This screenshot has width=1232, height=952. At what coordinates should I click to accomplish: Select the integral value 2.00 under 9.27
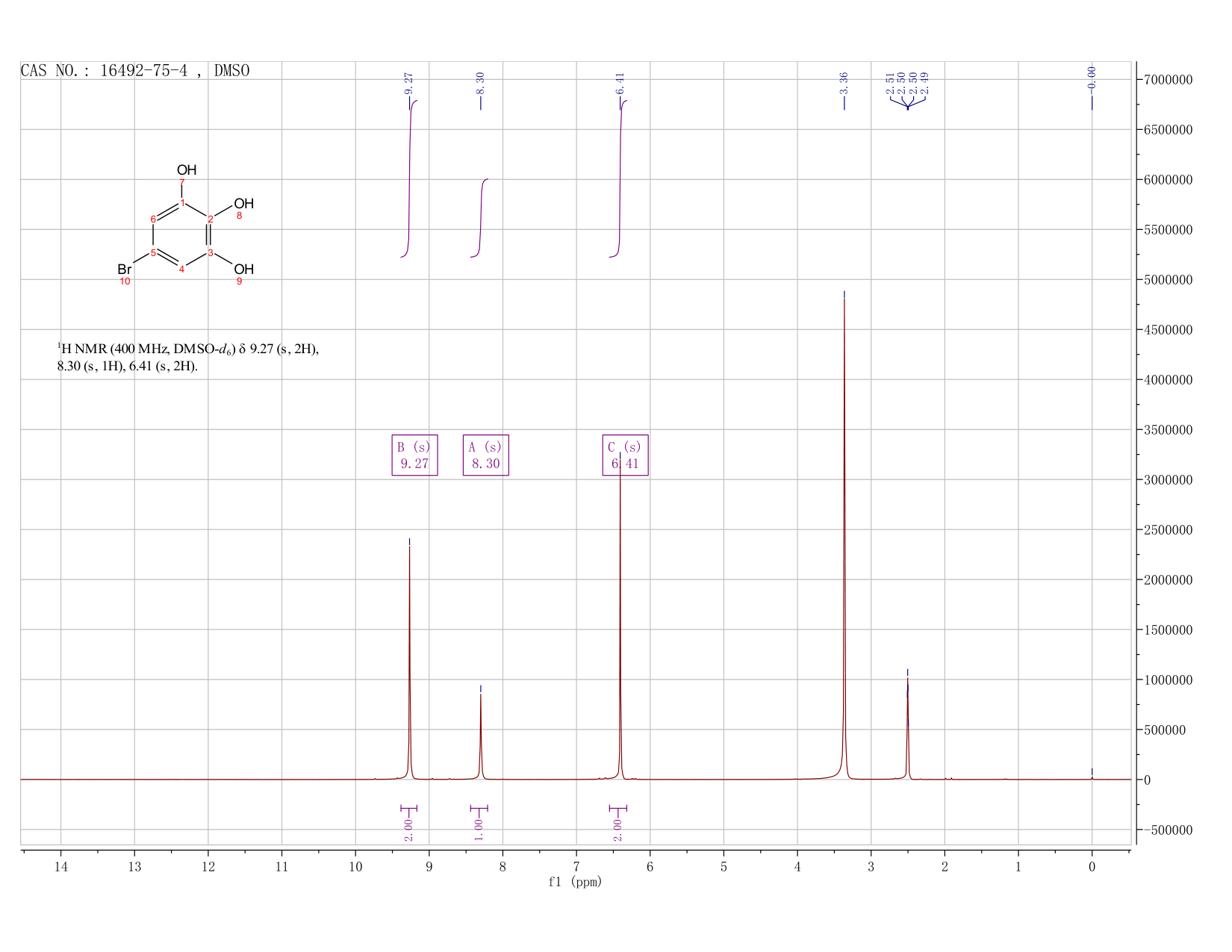point(408,829)
